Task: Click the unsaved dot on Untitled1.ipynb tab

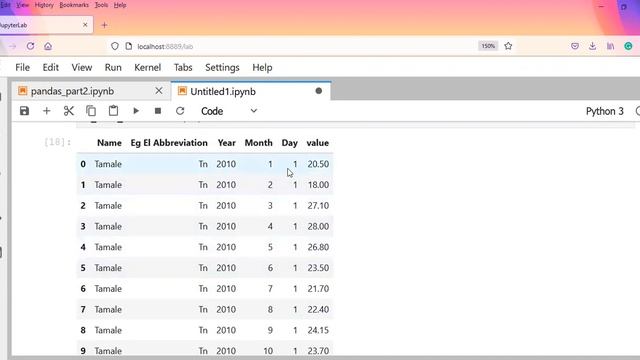Action: [x=319, y=91]
